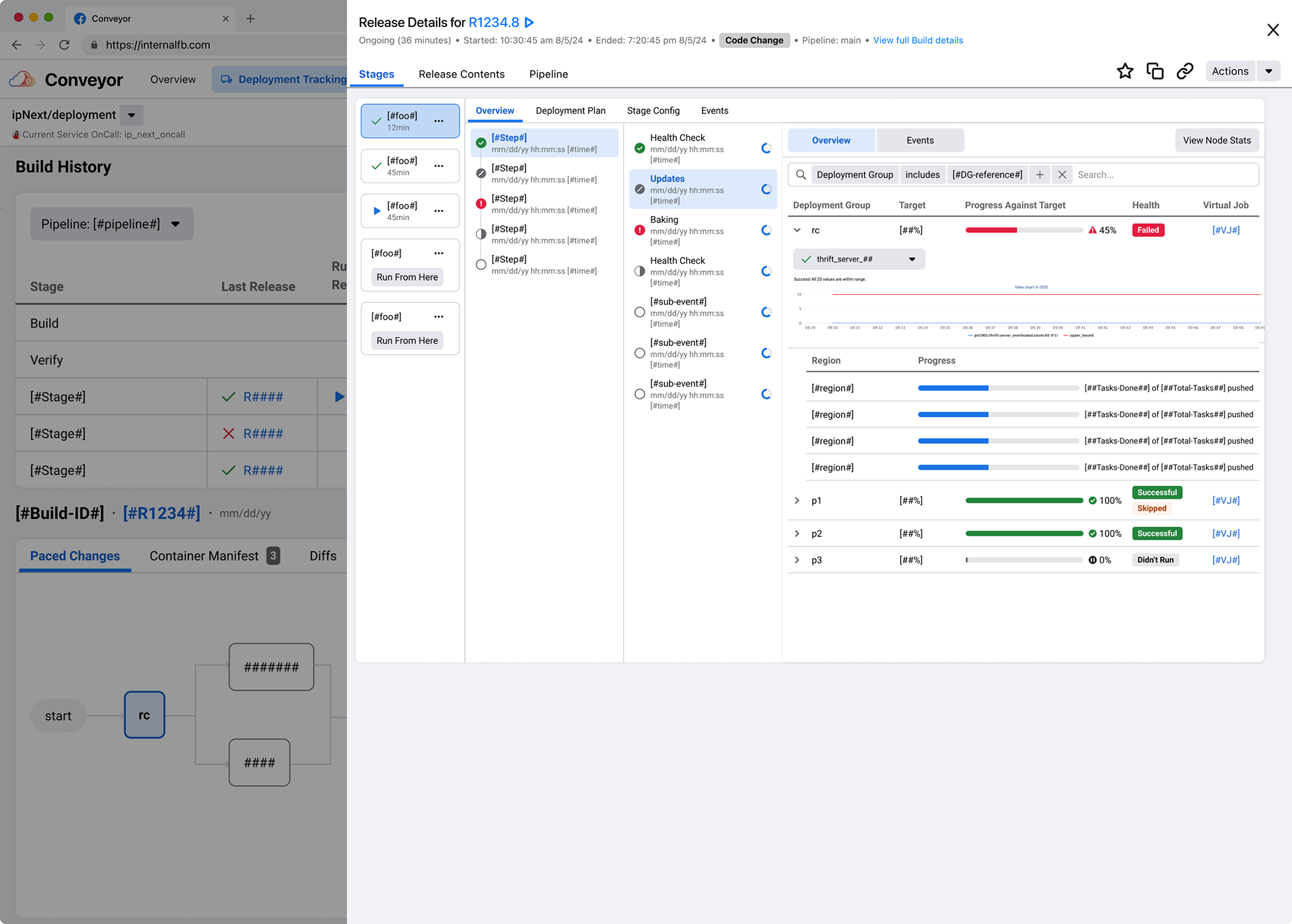Open the Pipeline tab

click(x=548, y=74)
